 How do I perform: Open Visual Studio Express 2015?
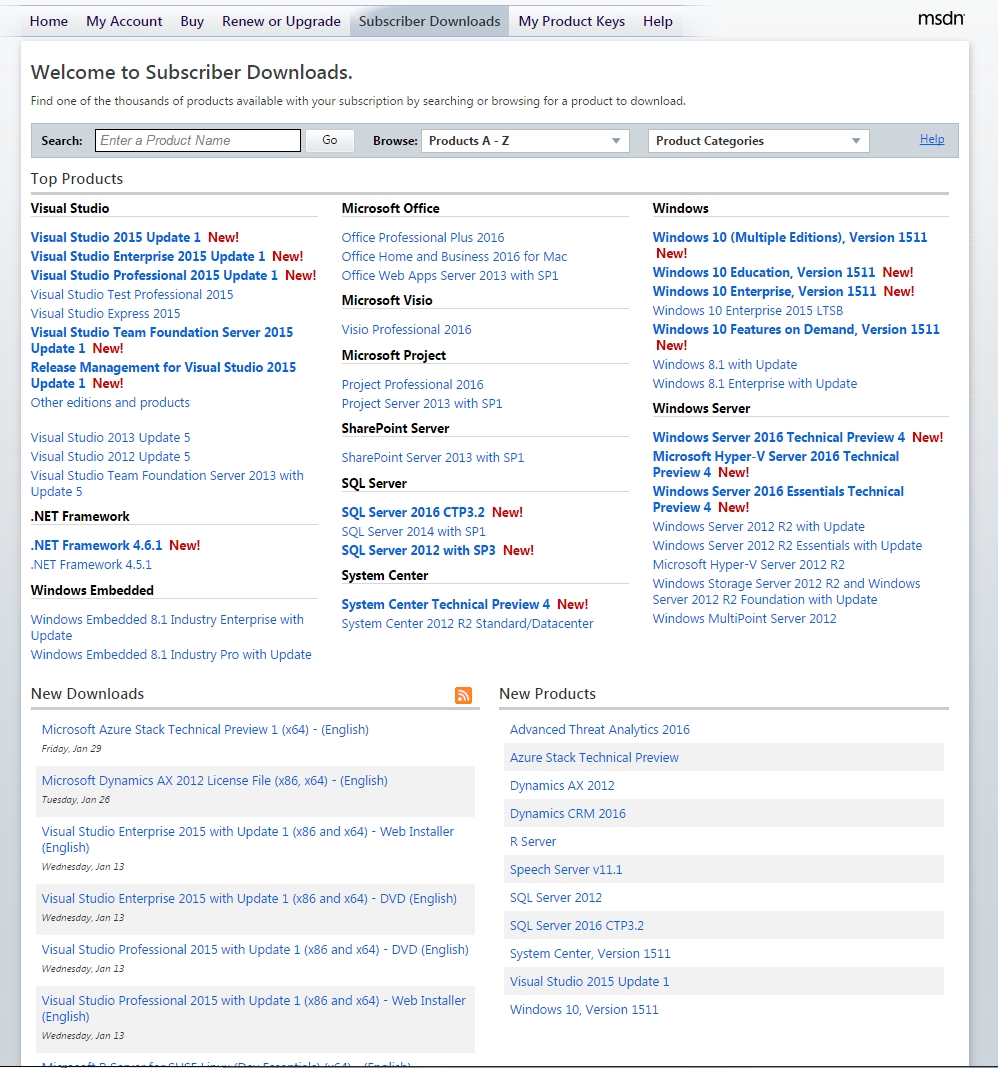[x=106, y=314]
